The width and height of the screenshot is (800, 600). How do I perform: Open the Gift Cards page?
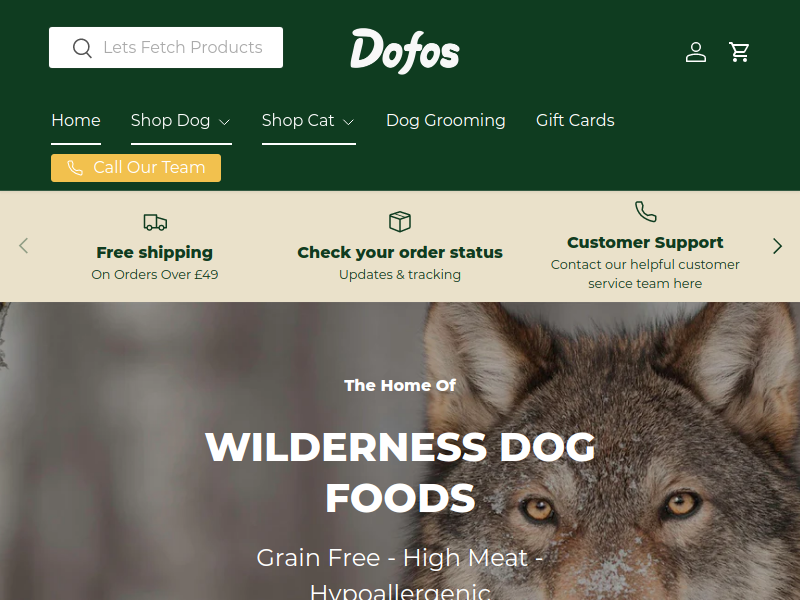click(x=575, y=120)
